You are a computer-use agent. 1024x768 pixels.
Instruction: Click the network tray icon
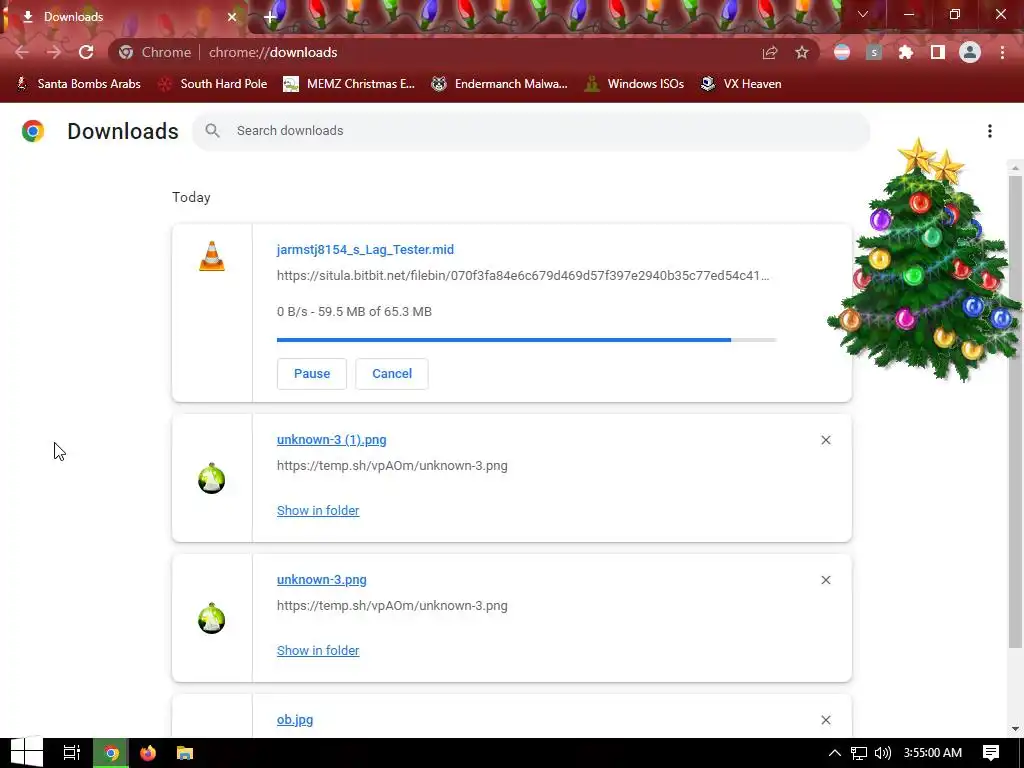point(859,753)
